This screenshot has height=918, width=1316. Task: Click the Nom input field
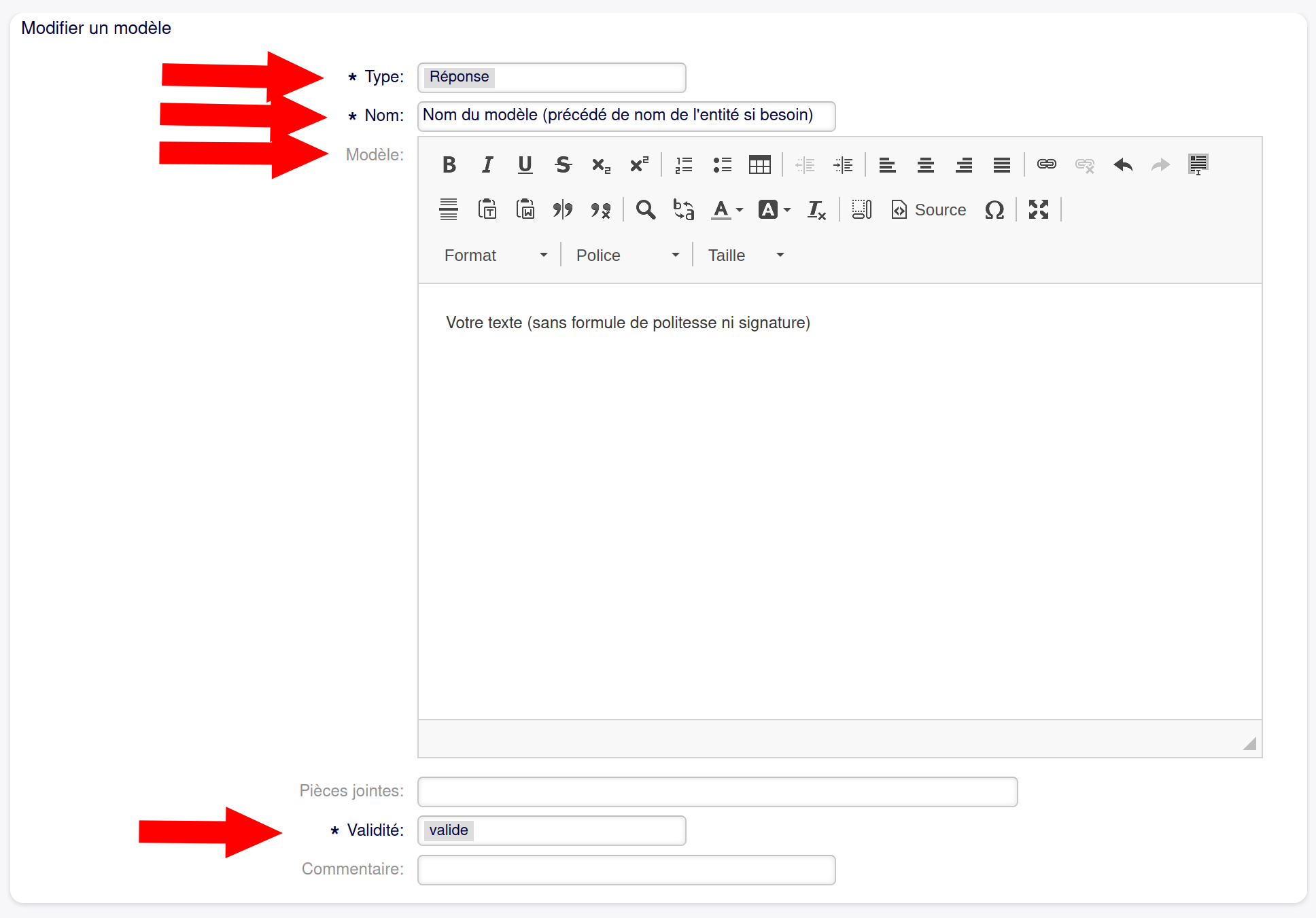[x=625, y=116]
